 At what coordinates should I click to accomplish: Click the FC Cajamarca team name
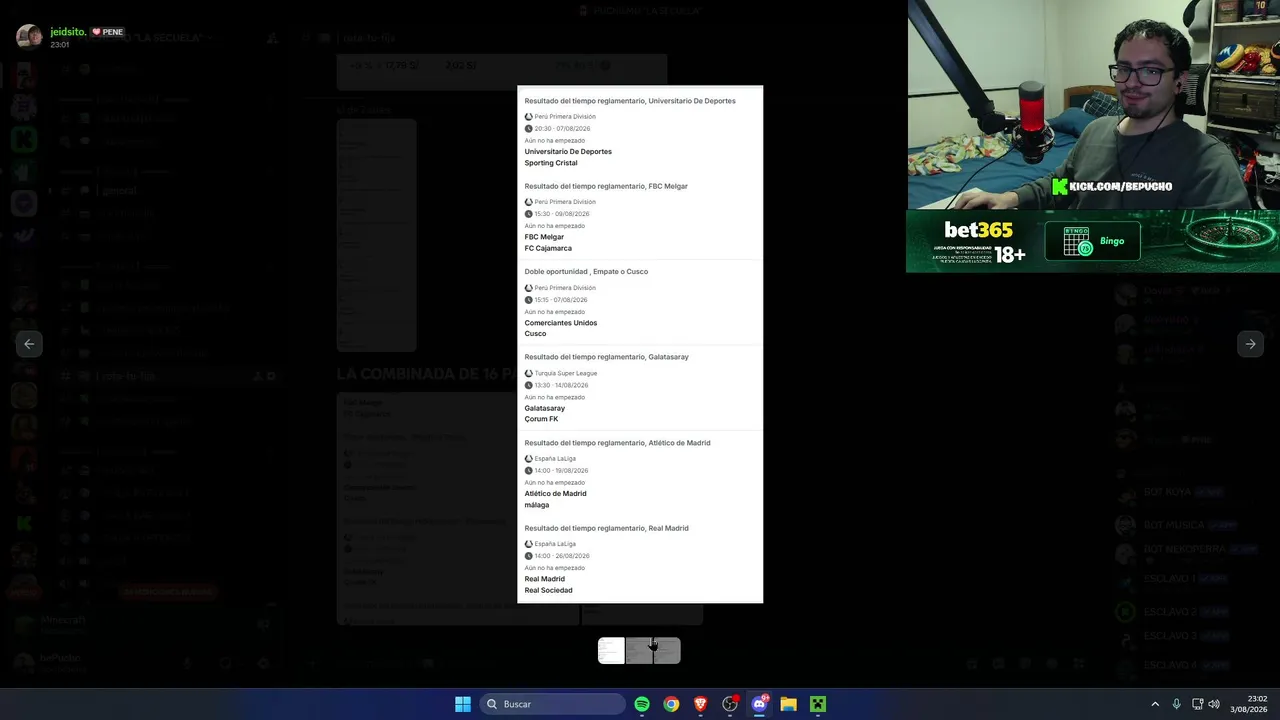click(548, 248)
